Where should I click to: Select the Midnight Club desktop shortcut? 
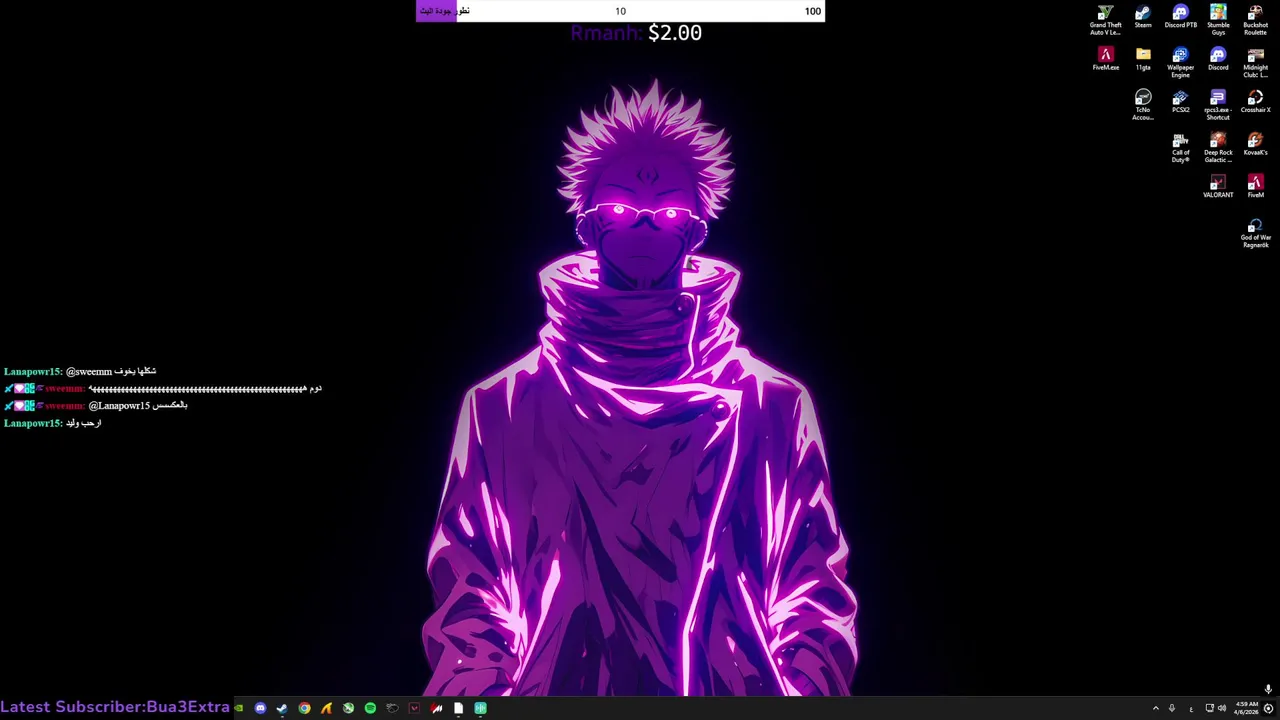click(x=1255, y=62)
